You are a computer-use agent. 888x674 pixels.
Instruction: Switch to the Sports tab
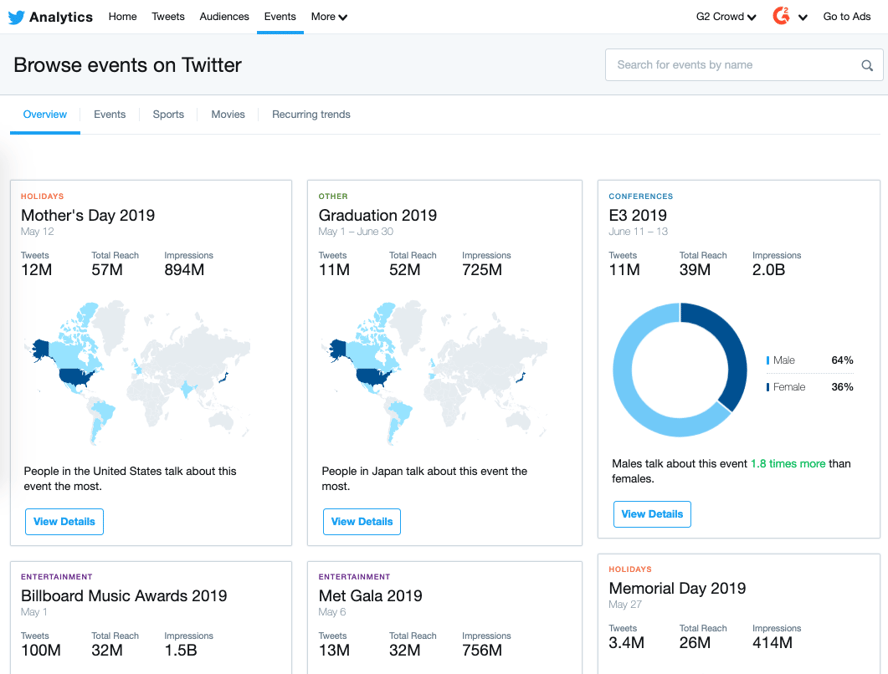(168, 114)
